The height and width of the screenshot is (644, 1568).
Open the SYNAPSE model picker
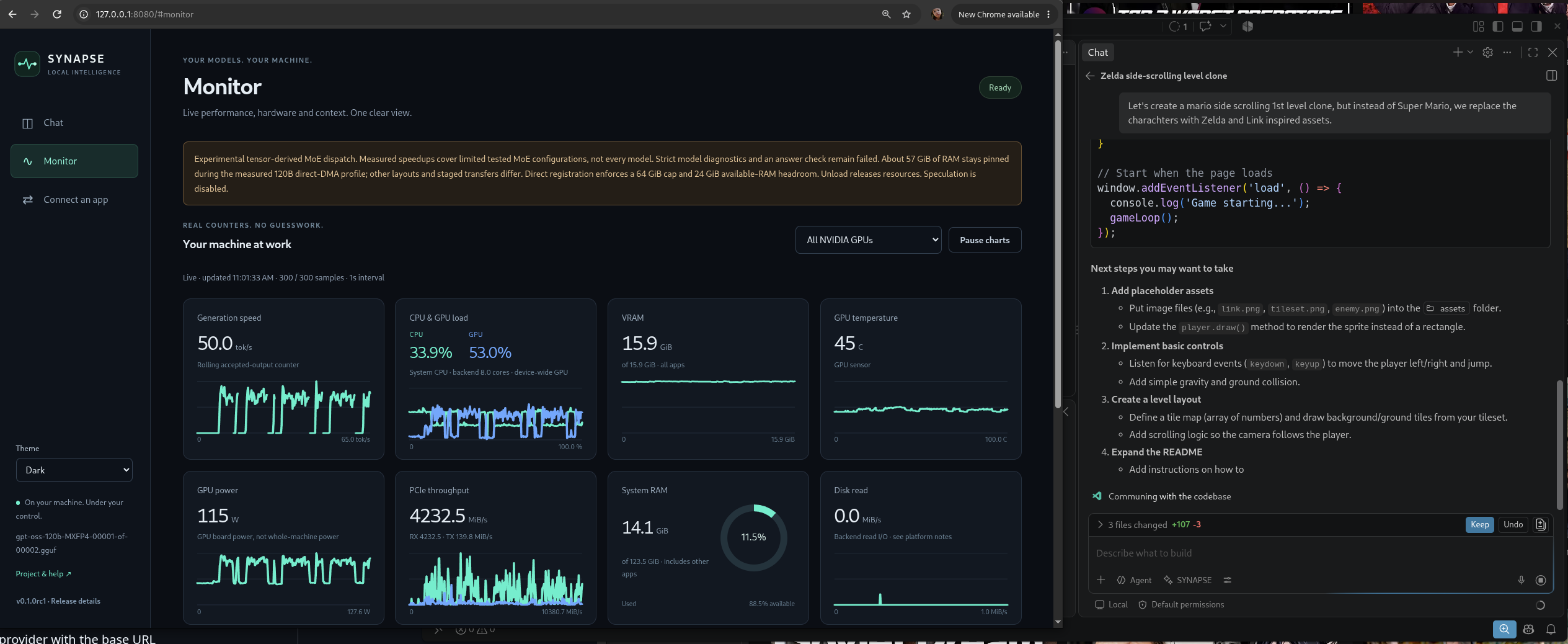(1187, 580)
